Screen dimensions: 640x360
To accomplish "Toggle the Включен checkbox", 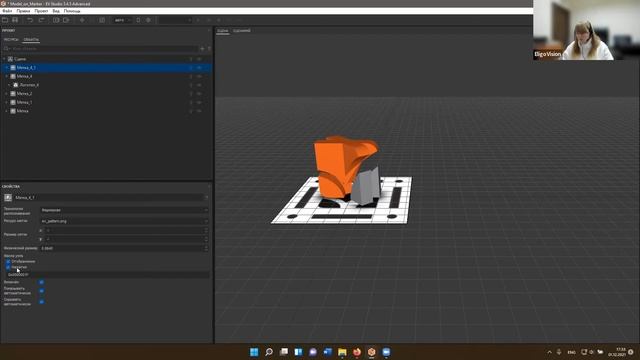I will pos(41,282).
